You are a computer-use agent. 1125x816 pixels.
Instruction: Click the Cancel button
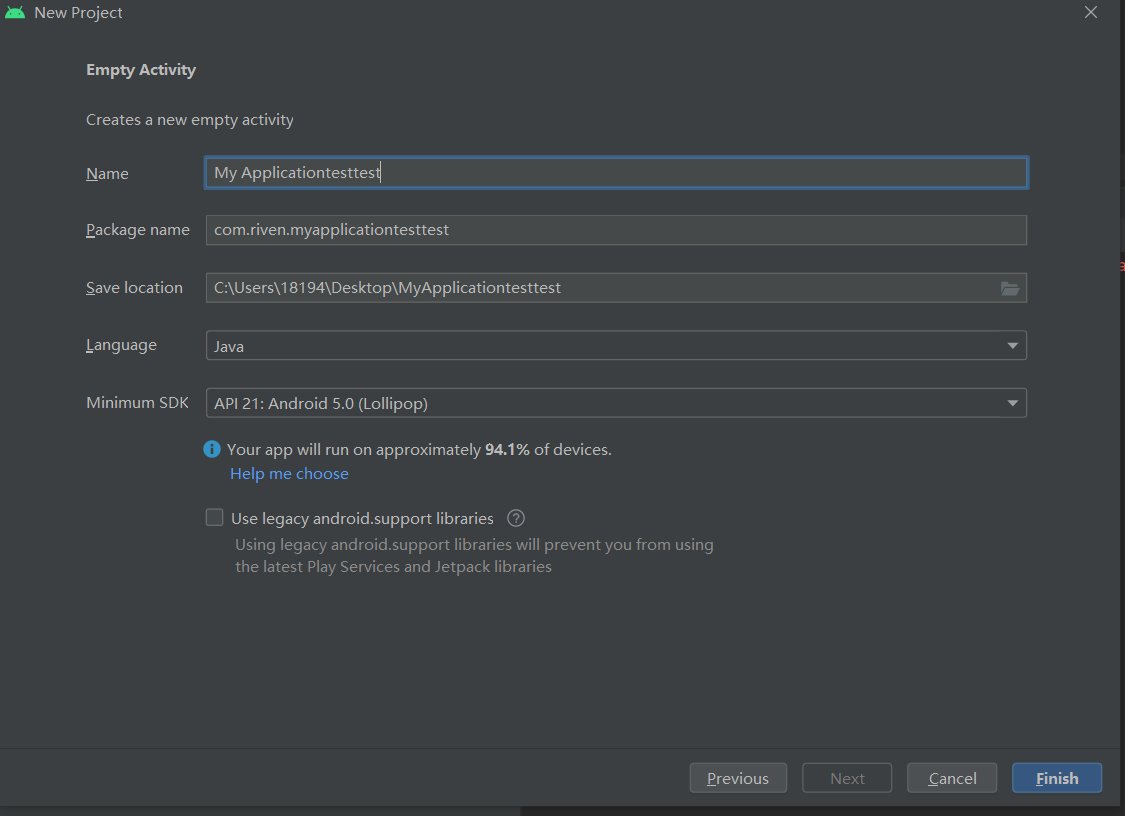click(x=951, y=777)
